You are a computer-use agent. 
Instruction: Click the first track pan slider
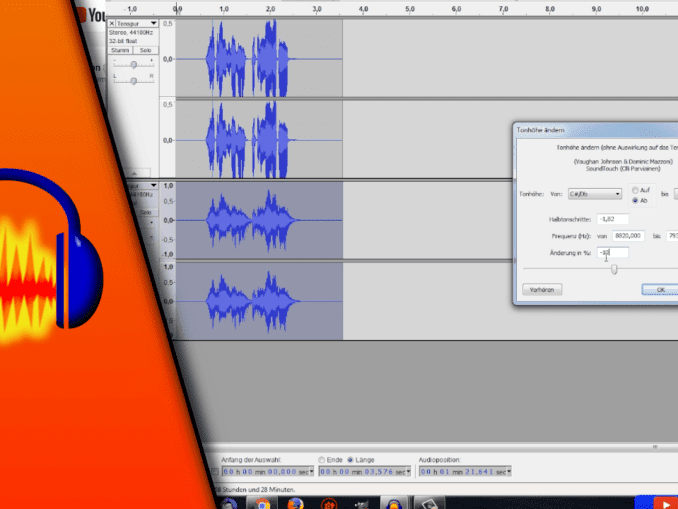coord(132,79)
